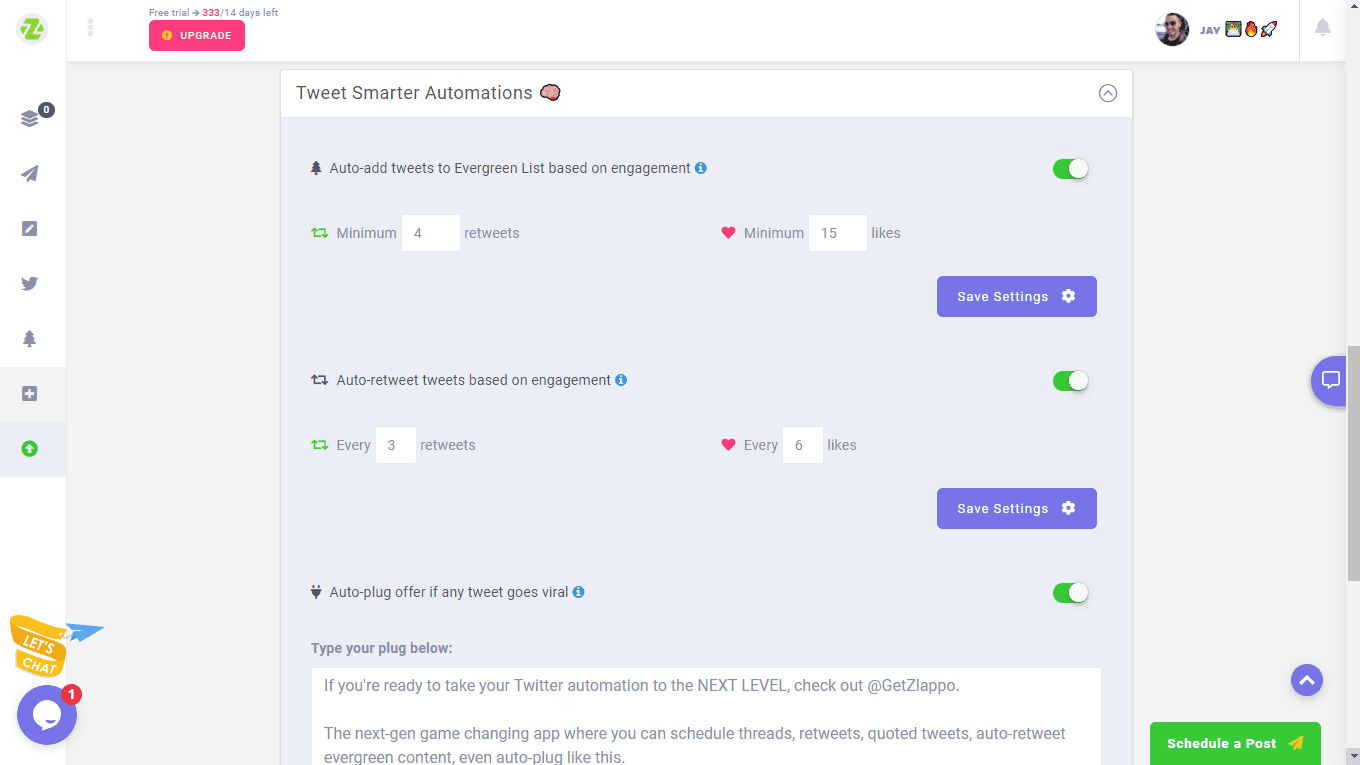Toggle Auto-plug offer if tweet goes viral
The height and width of the screenshot is (765, 1360).
1070,593
